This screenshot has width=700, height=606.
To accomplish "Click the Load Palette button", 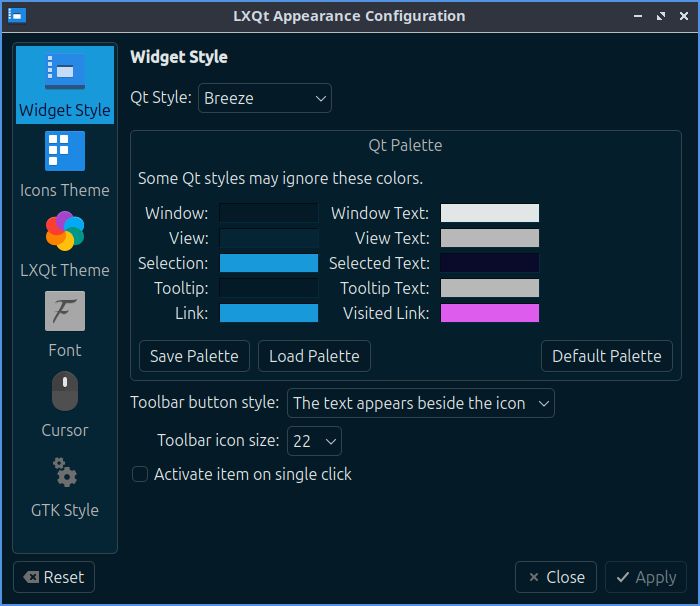I will pos(314,356).
